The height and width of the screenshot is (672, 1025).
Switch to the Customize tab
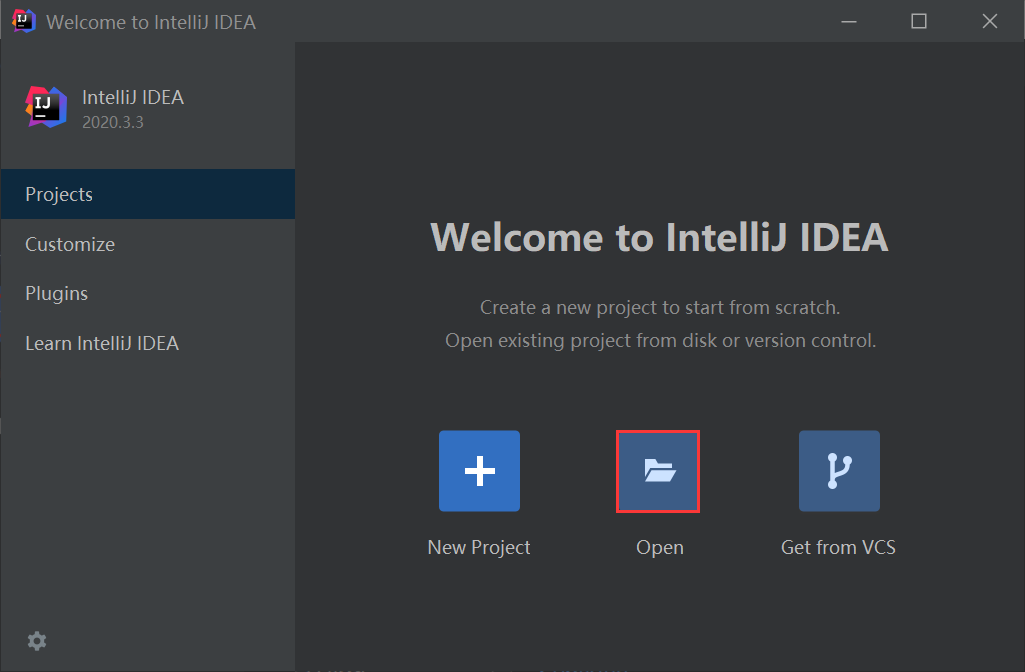coord(70,244)
